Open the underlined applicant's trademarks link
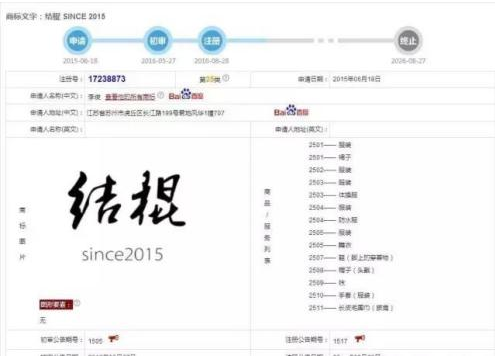 tap(130, 97)
